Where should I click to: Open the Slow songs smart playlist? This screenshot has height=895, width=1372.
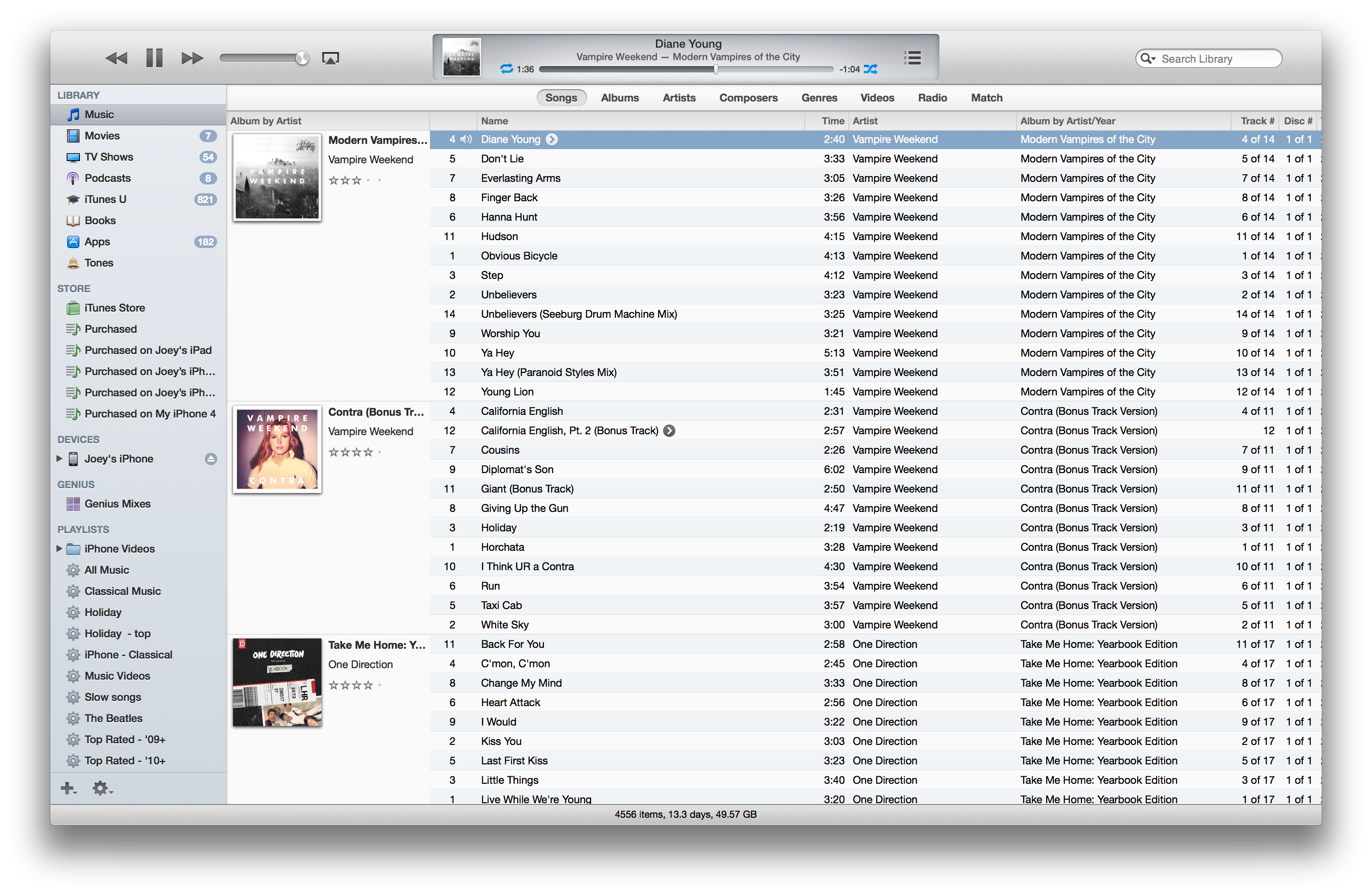(138, 697)
